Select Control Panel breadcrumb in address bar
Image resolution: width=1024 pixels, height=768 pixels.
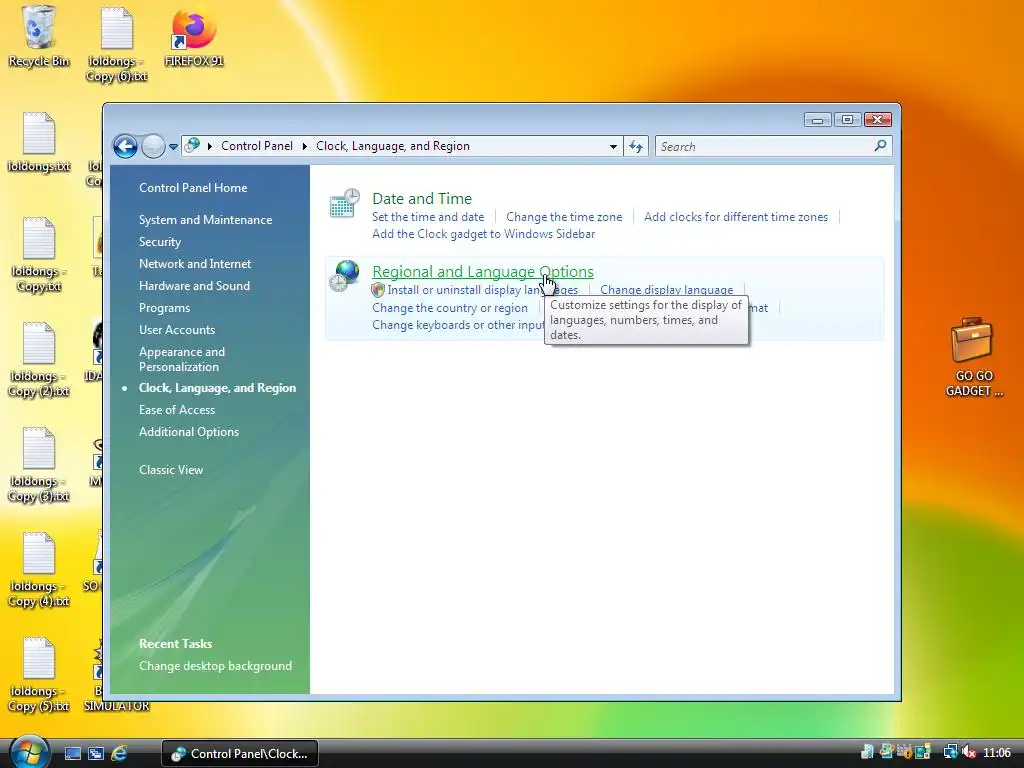[x=257, y=146]
